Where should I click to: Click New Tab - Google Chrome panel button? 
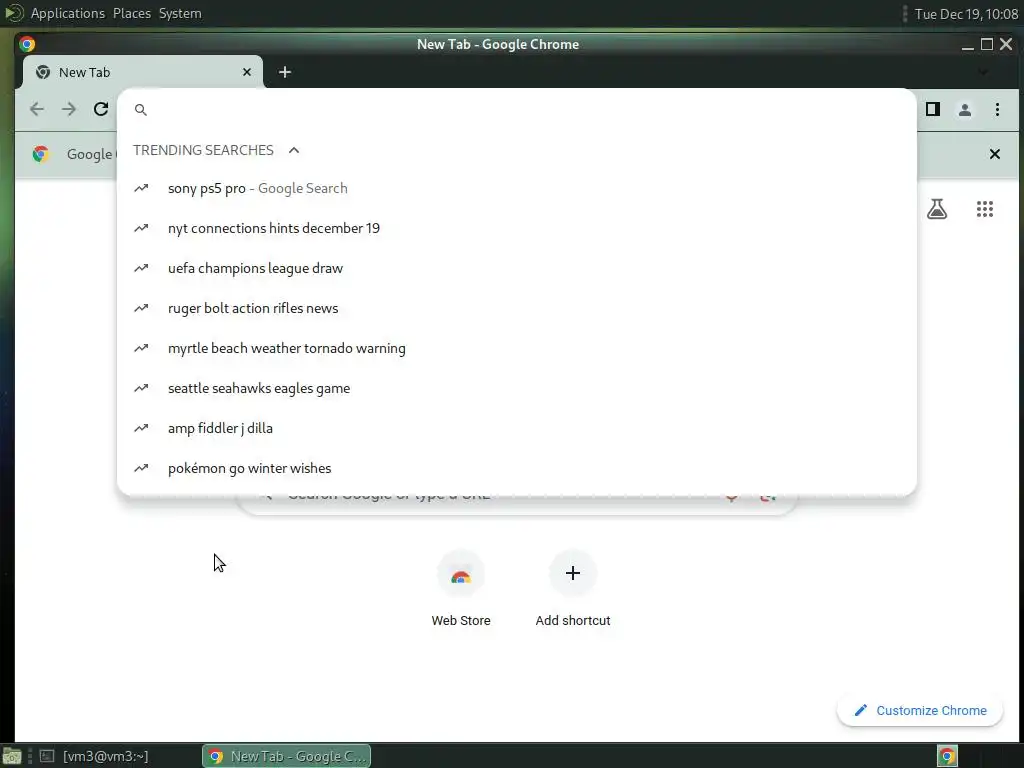click(x=287, y=756)
